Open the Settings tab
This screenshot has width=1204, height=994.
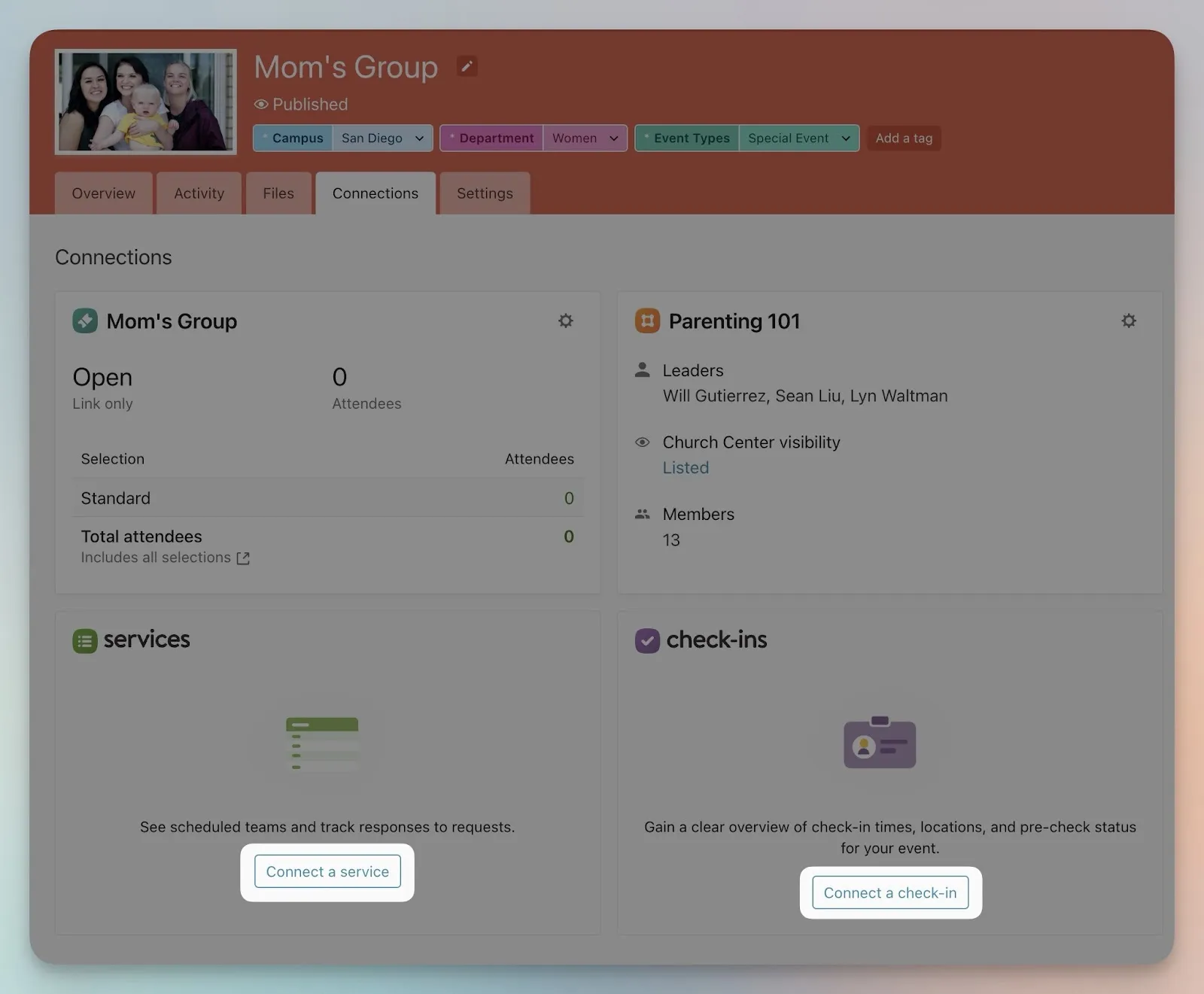point(485,193)
